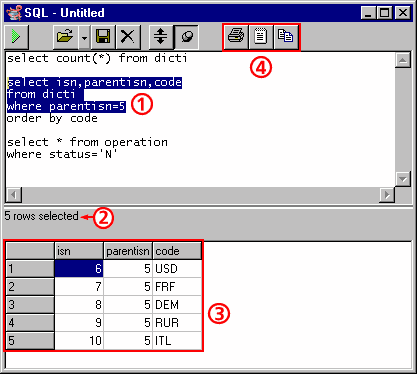Run the query with the green play button
This screenshot has height=374, width=417.
pos(16,36)
